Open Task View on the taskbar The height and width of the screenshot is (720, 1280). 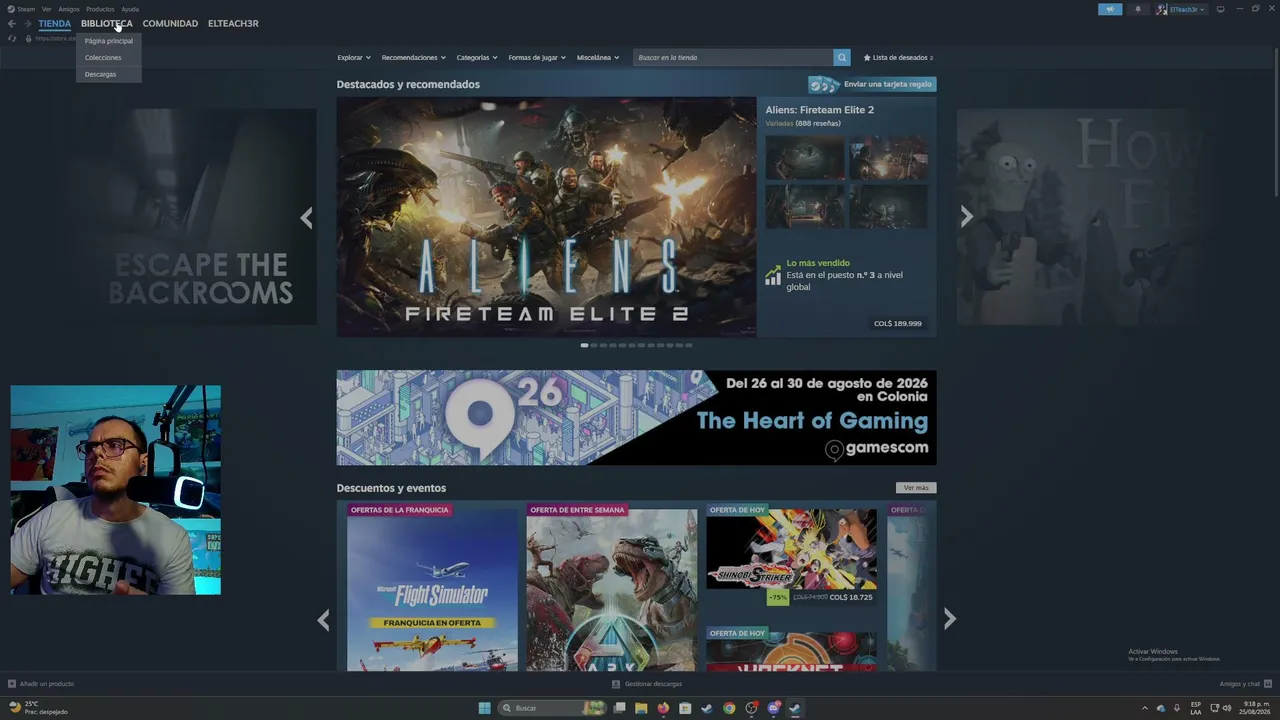tap(619, 708)
